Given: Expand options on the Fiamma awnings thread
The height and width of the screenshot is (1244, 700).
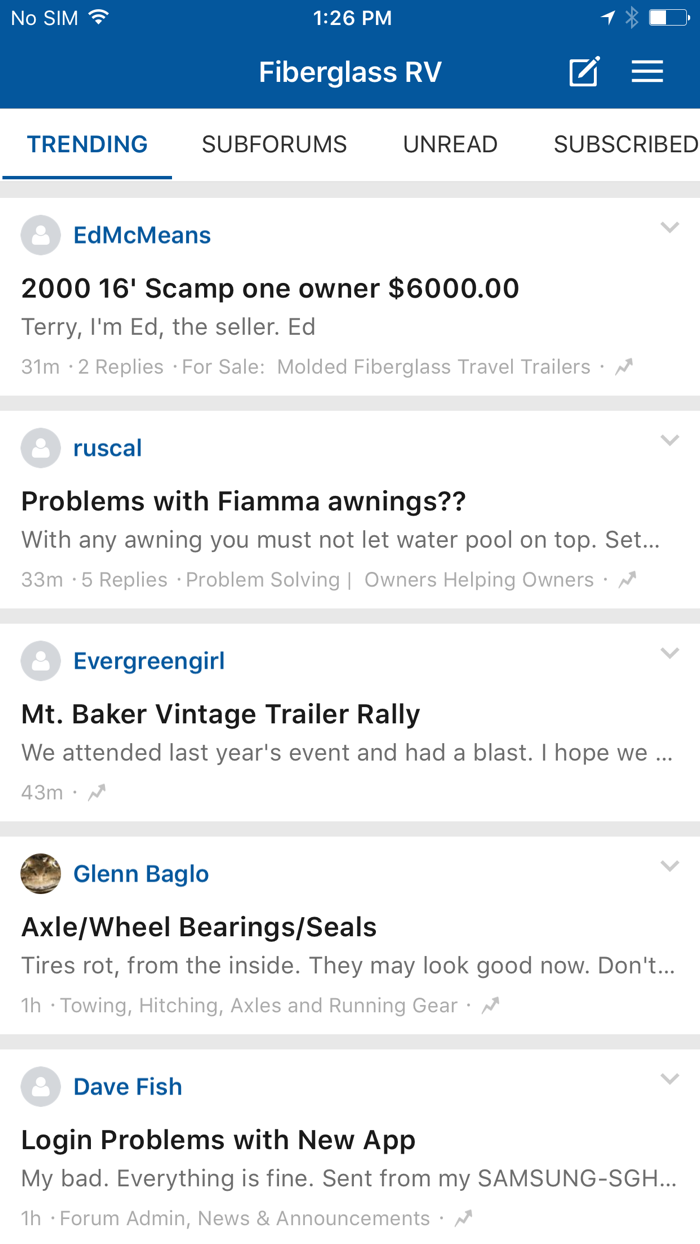Looking at the screenshot, I should click(x=669, y=440).
